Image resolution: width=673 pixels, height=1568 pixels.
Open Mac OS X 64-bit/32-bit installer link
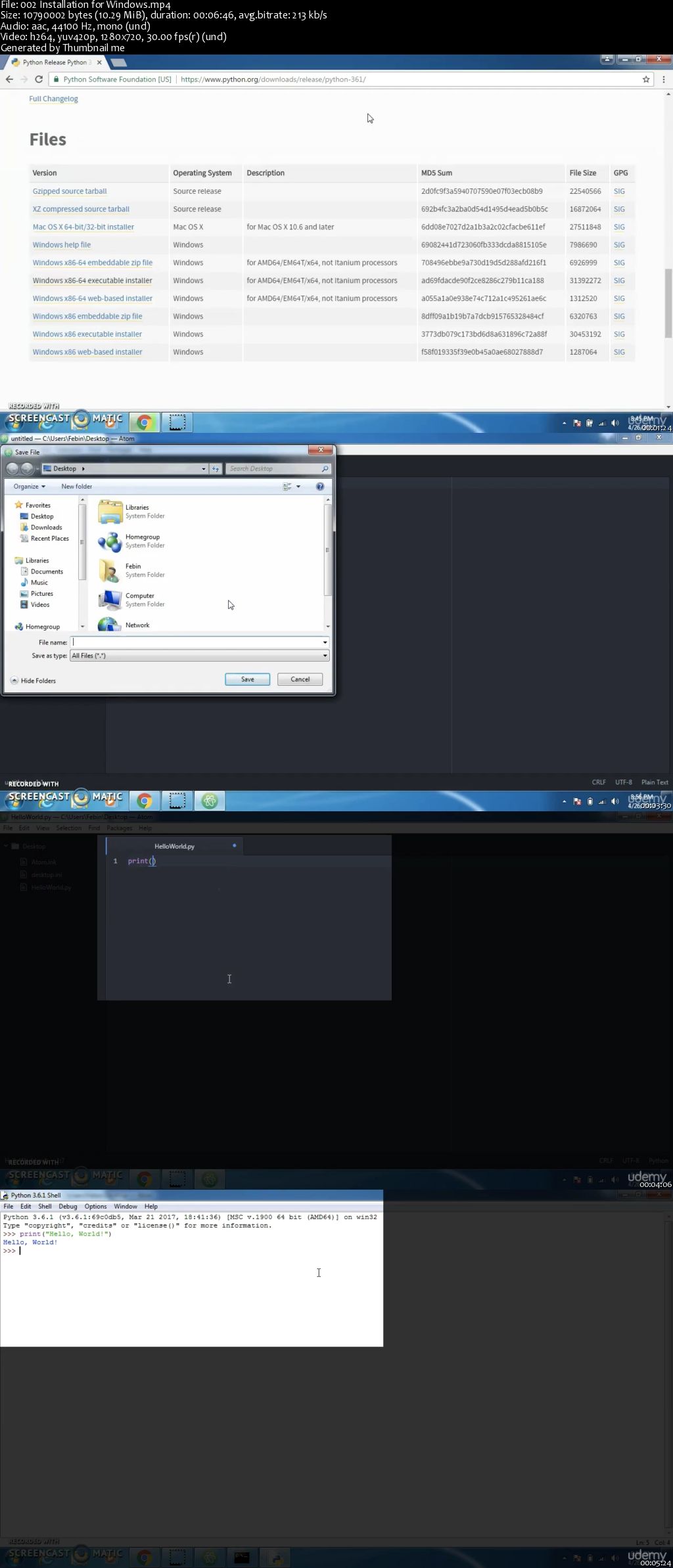coord(83,227)
